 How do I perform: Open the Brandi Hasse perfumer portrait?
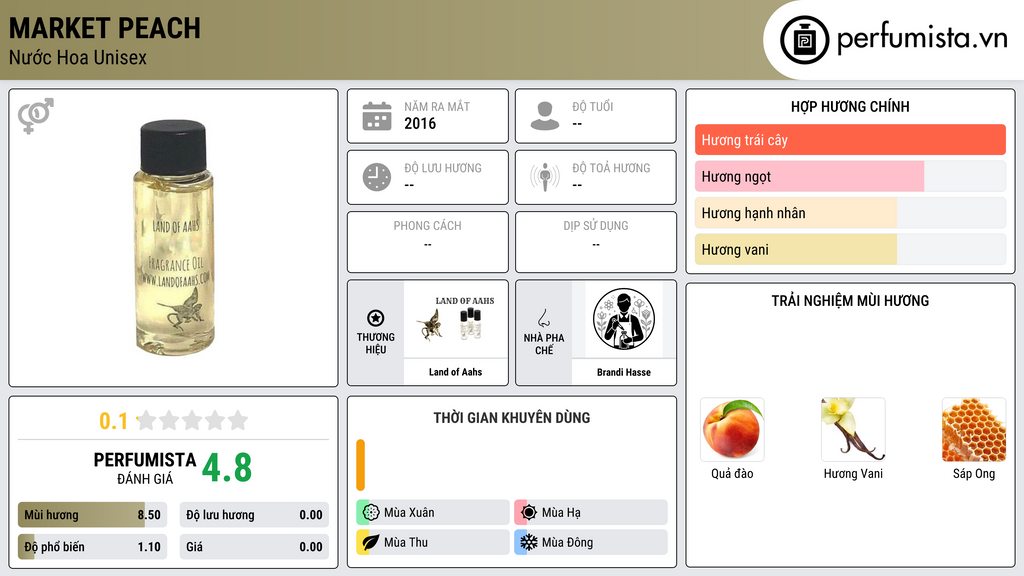pyautogui.click(x=624, y=319)
